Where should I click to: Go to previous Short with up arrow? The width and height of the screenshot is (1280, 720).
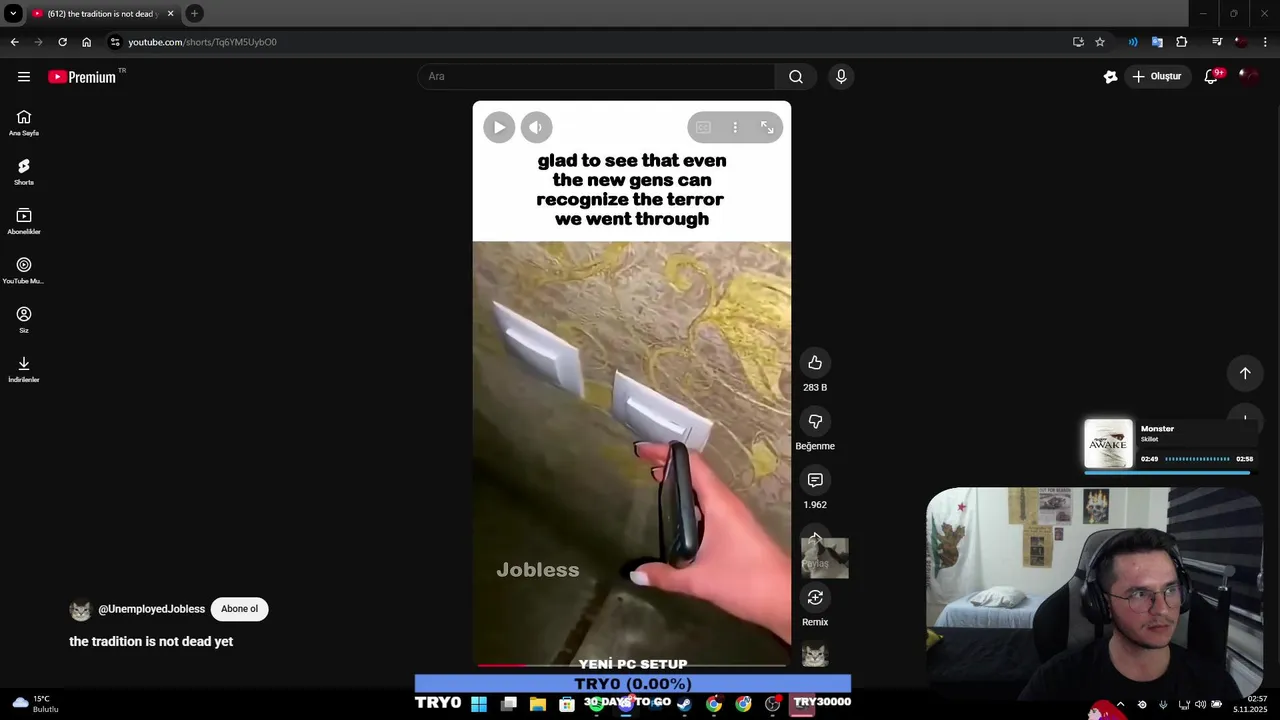tap(1245, 373)
